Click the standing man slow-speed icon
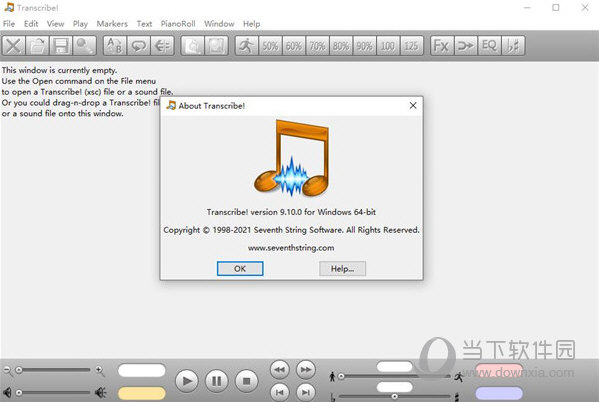599x402 pixels. (x=332, y=377)
